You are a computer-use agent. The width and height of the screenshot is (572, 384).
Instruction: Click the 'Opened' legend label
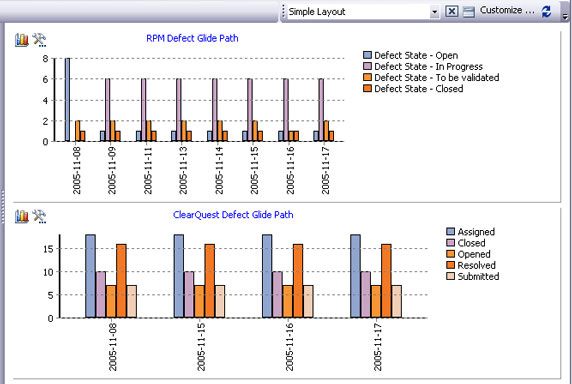[x=474, y=254]
